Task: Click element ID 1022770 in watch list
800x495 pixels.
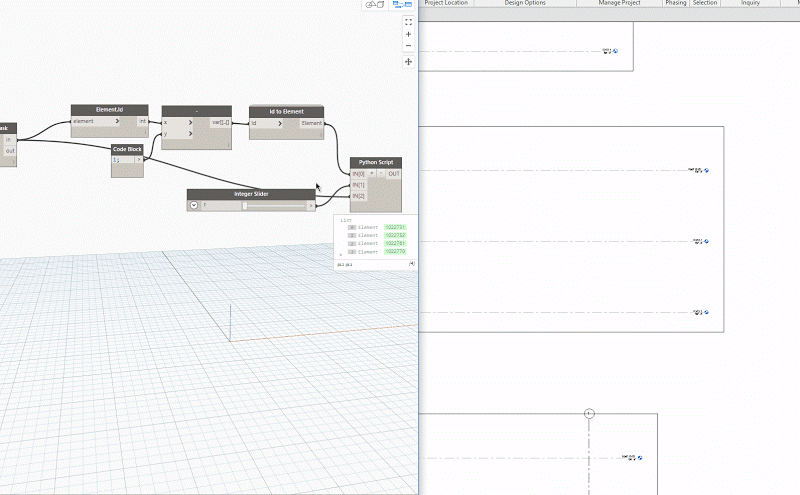Action: coord(395,252)
